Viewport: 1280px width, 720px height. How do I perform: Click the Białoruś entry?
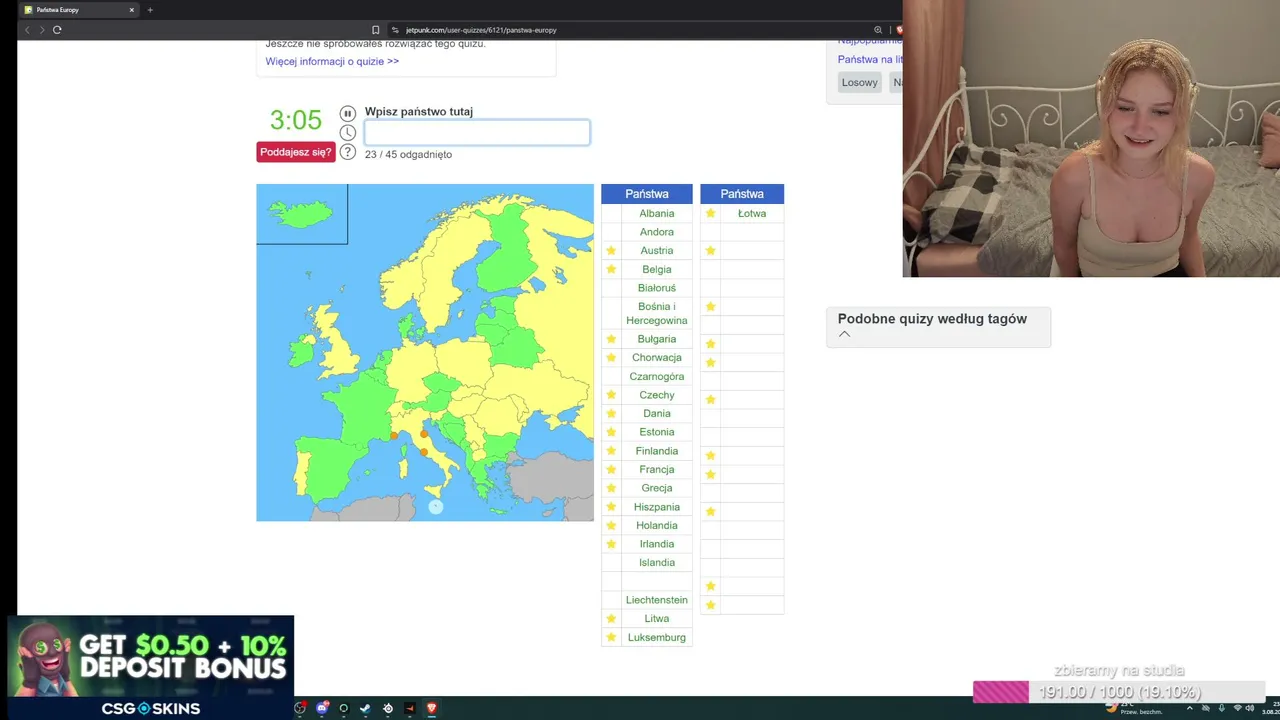click(x=657, y=288)
